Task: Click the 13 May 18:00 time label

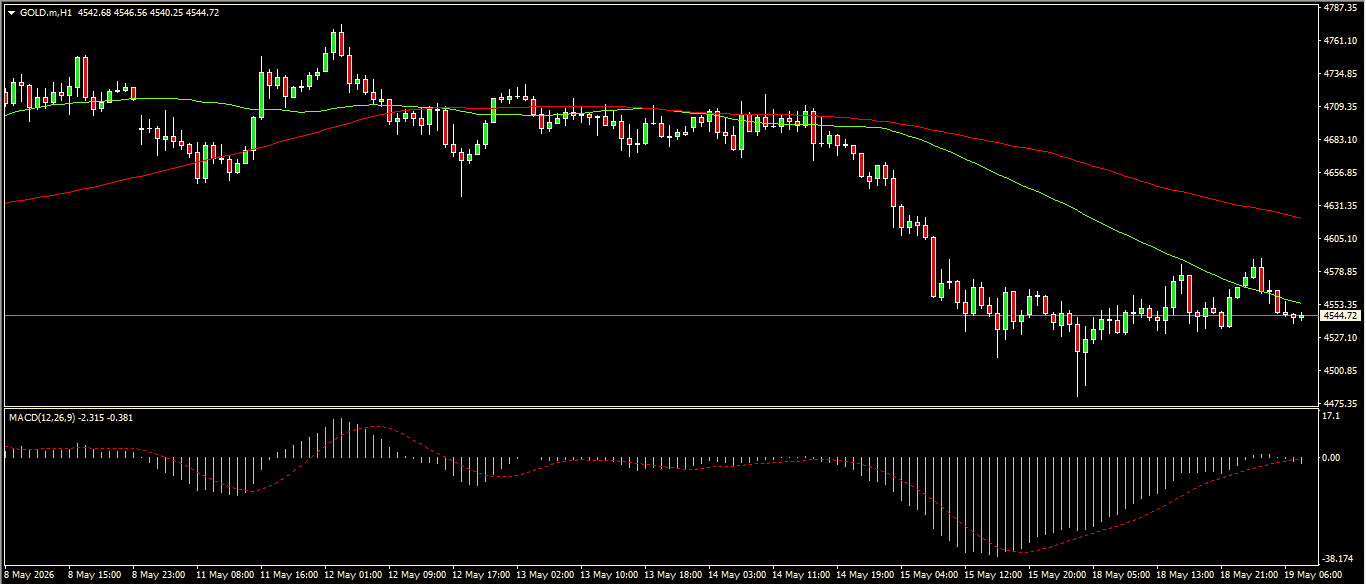Action: 673,576
